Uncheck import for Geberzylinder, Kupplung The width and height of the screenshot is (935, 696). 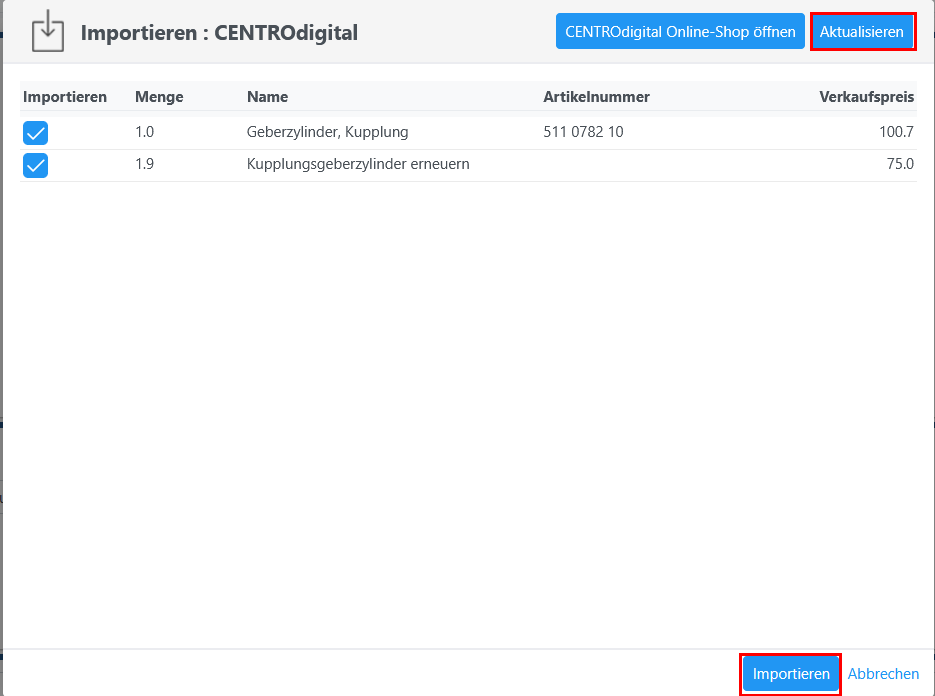tap(36, 133)
